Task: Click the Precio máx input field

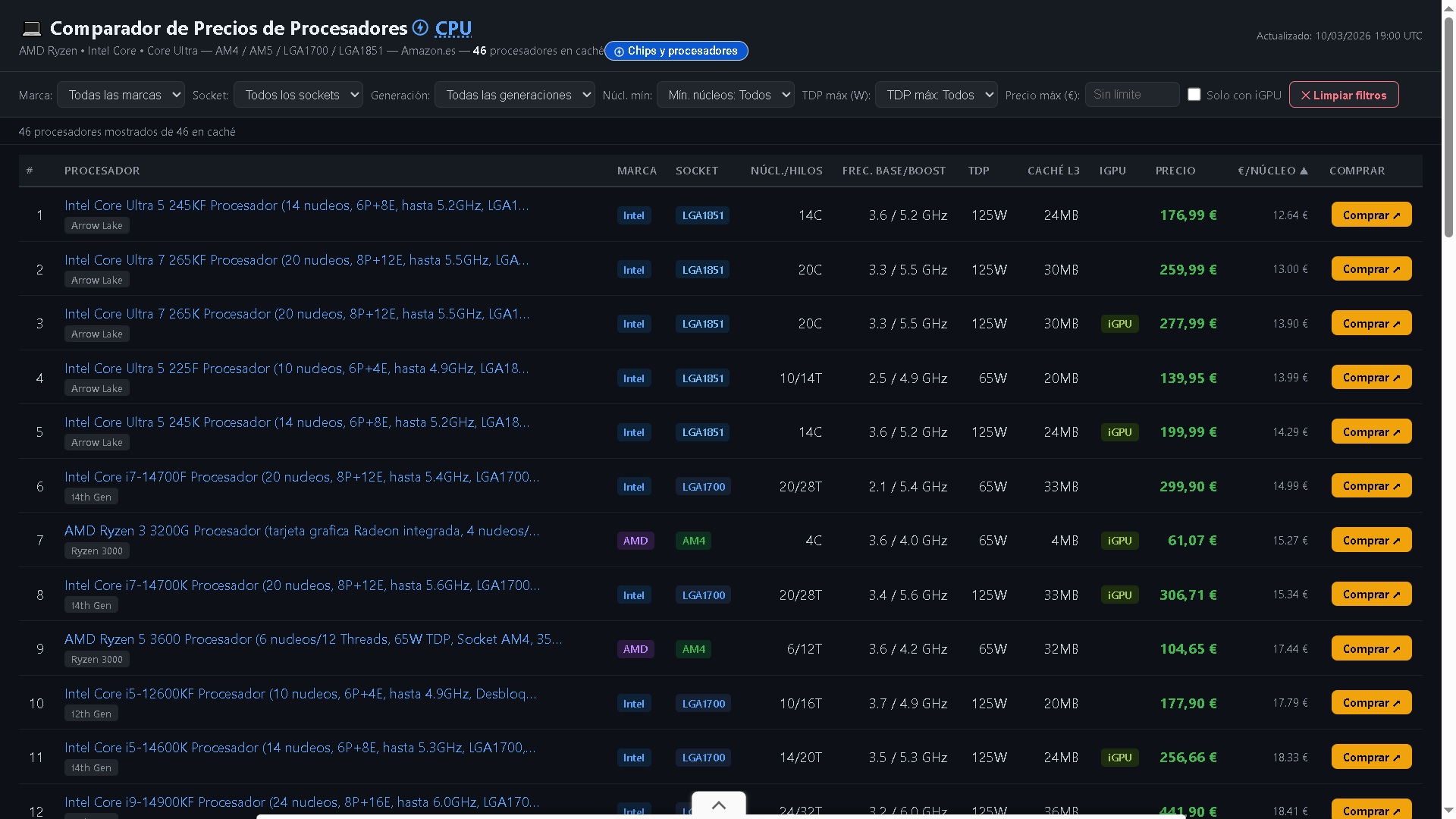Action: click(1131, 95)
